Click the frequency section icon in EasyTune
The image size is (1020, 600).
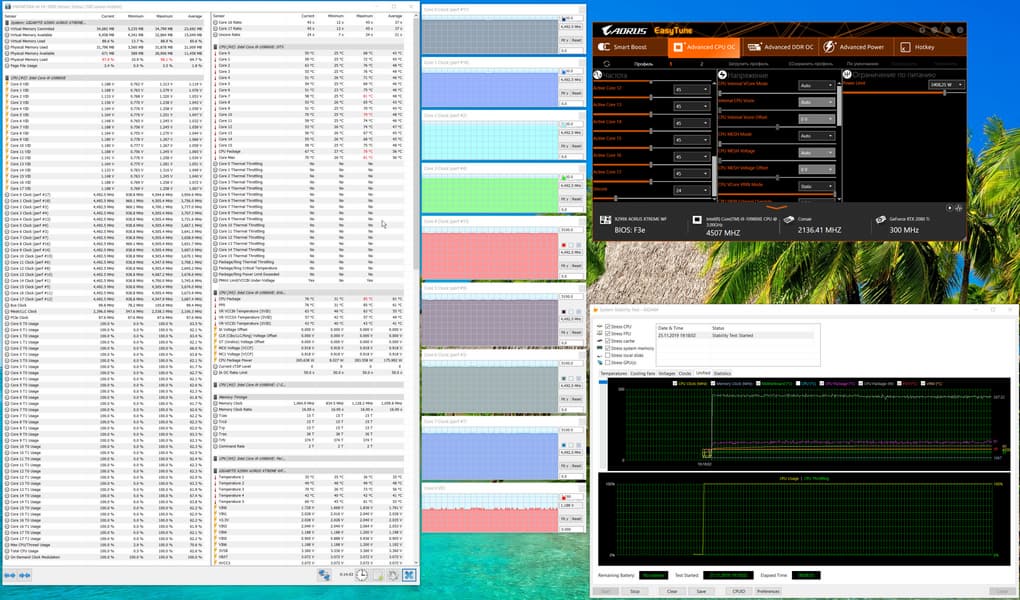click(598, 75)
